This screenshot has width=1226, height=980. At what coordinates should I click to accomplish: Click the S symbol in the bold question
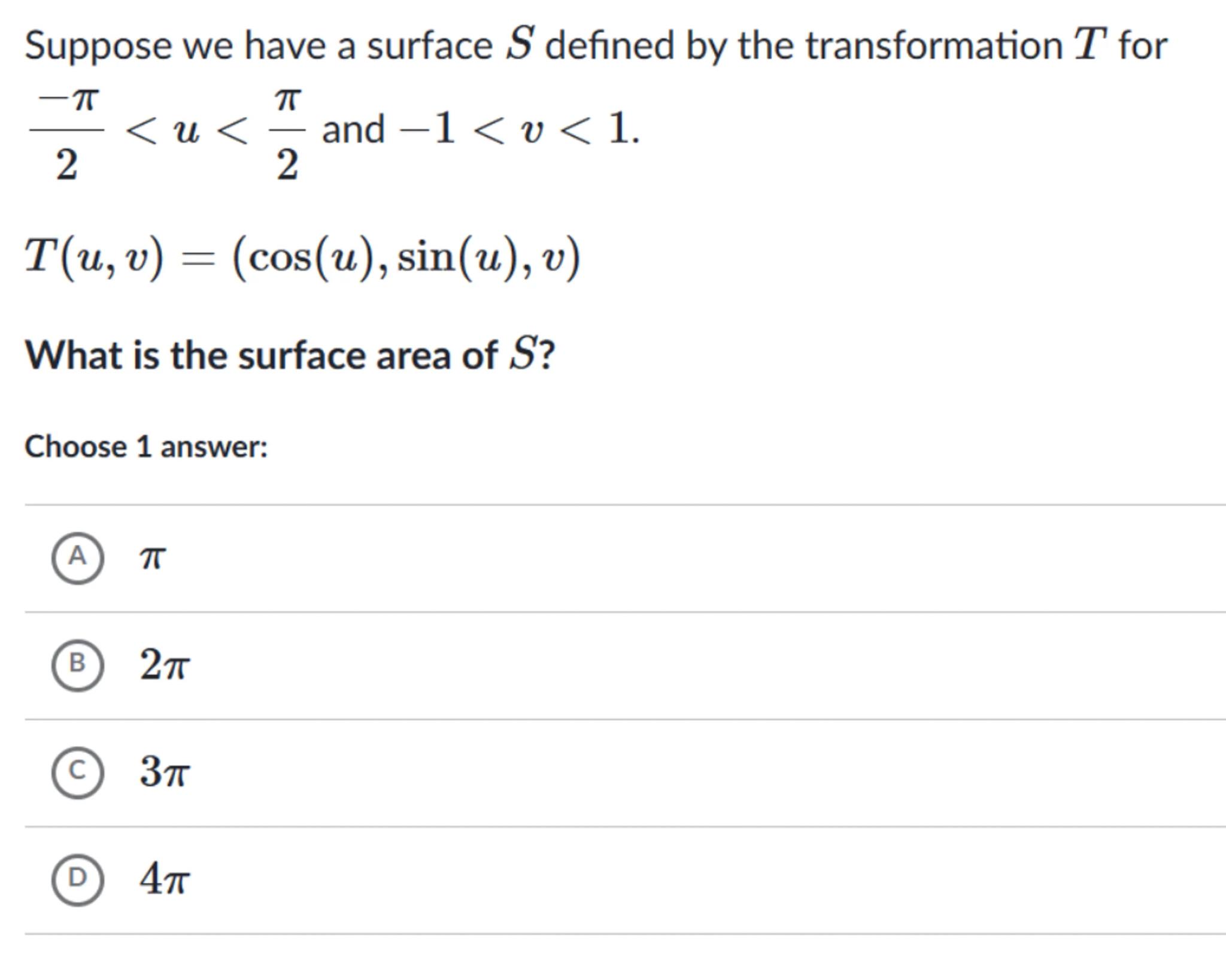[x=522, y=354]
